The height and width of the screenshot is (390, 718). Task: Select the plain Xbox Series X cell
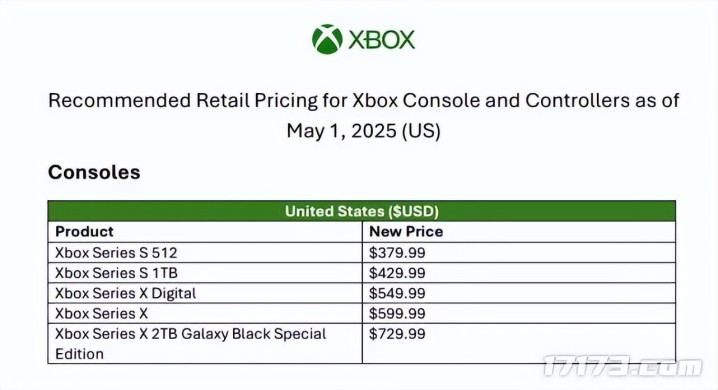click(x=205, y=314)
